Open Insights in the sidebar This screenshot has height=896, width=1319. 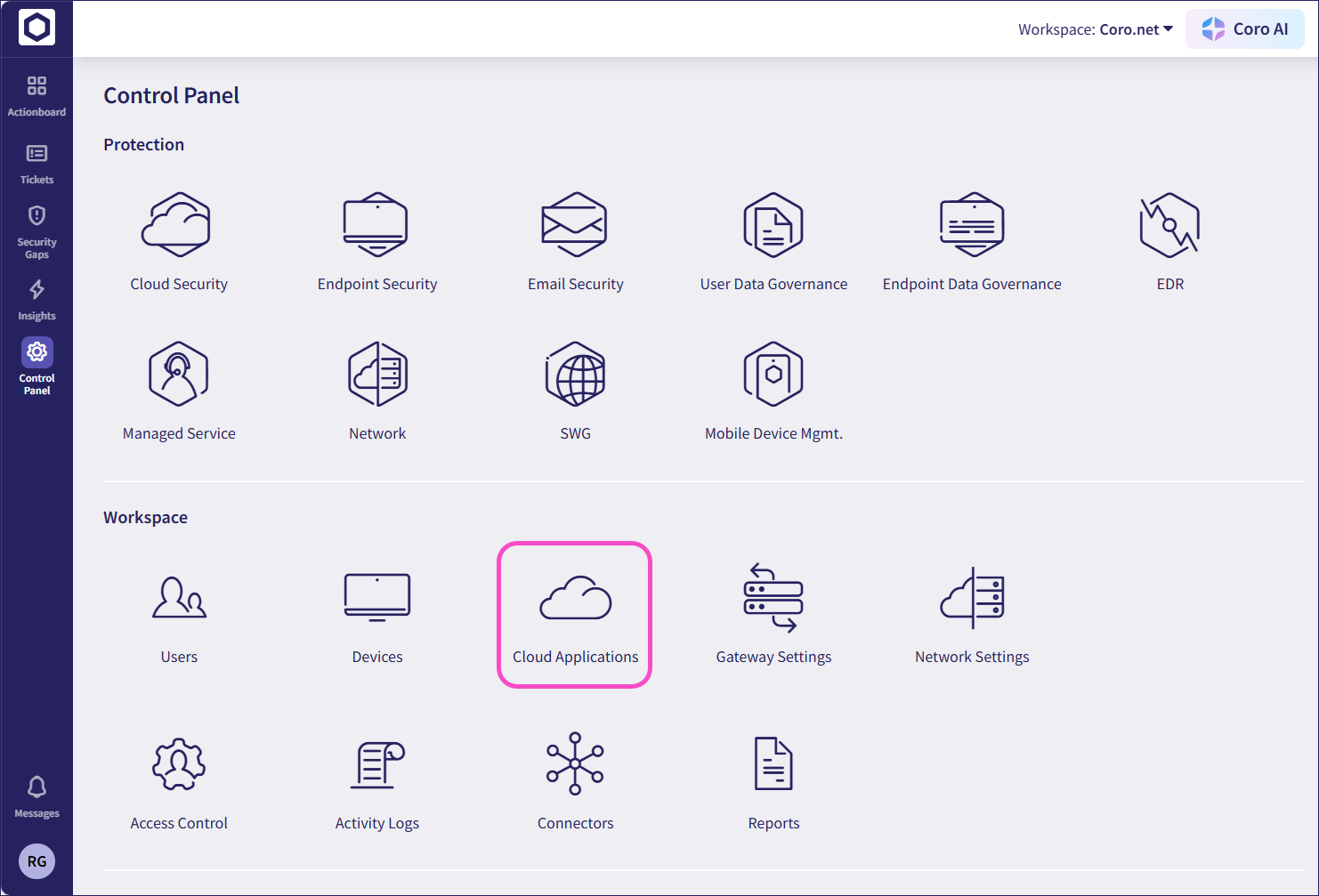click(x=36, y=300)
